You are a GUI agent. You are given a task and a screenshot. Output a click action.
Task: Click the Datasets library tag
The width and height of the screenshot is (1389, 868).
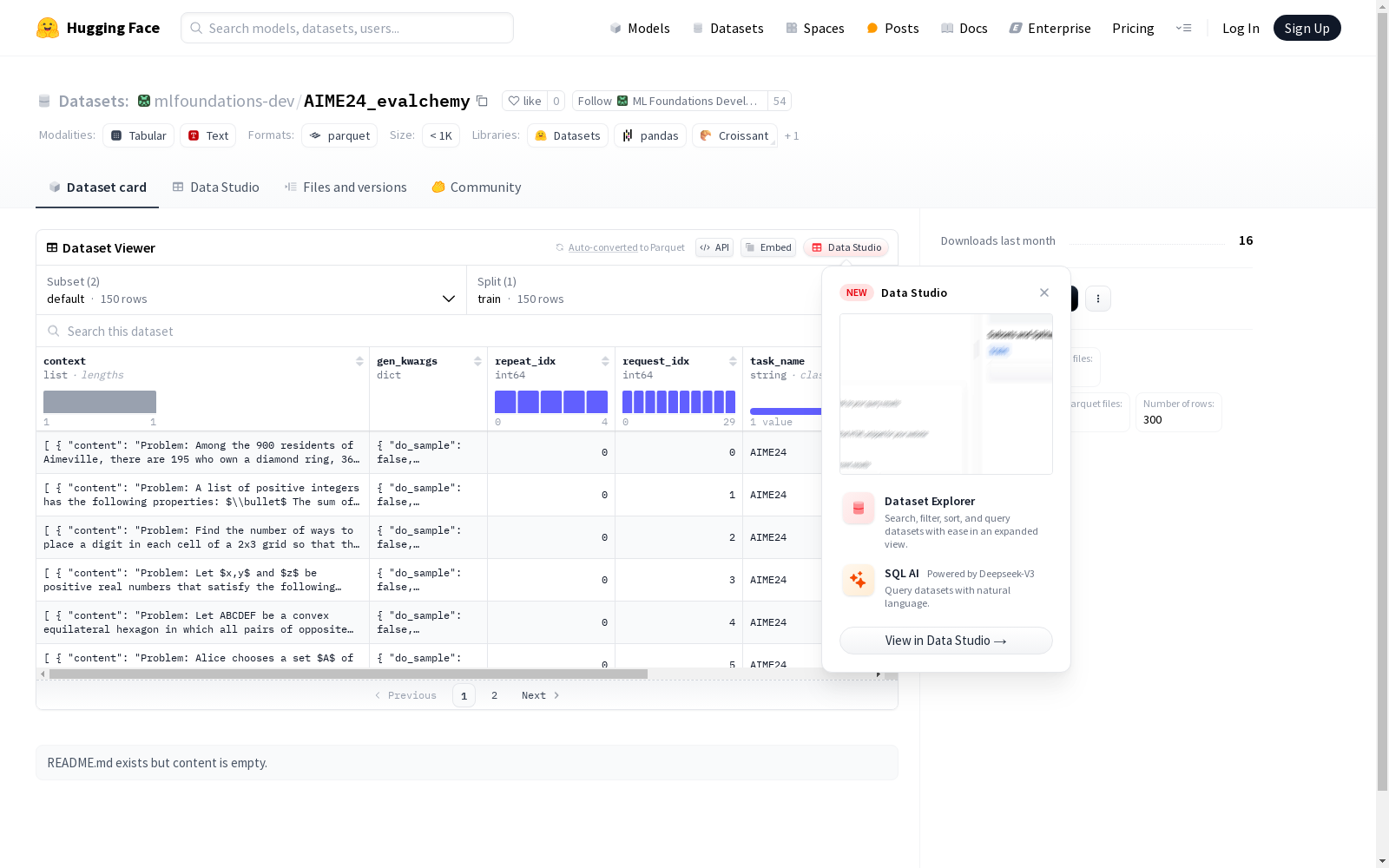tap(568, 135)
